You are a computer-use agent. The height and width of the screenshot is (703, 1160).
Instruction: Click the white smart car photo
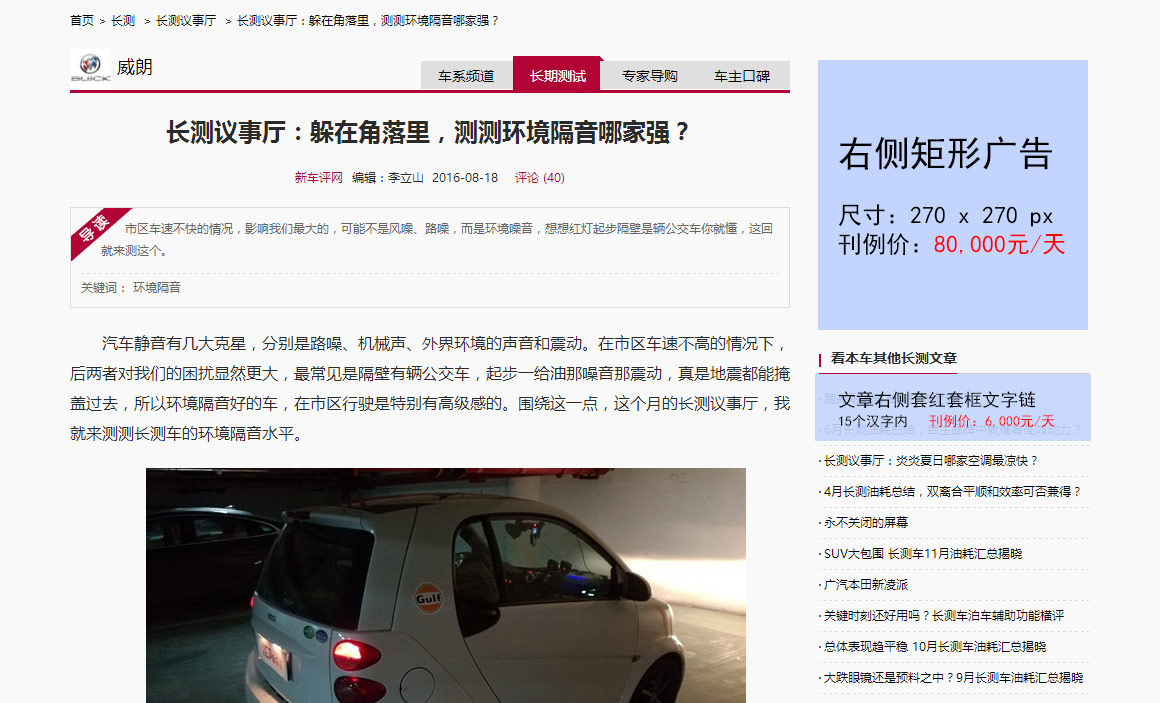[x=445, y=585]
